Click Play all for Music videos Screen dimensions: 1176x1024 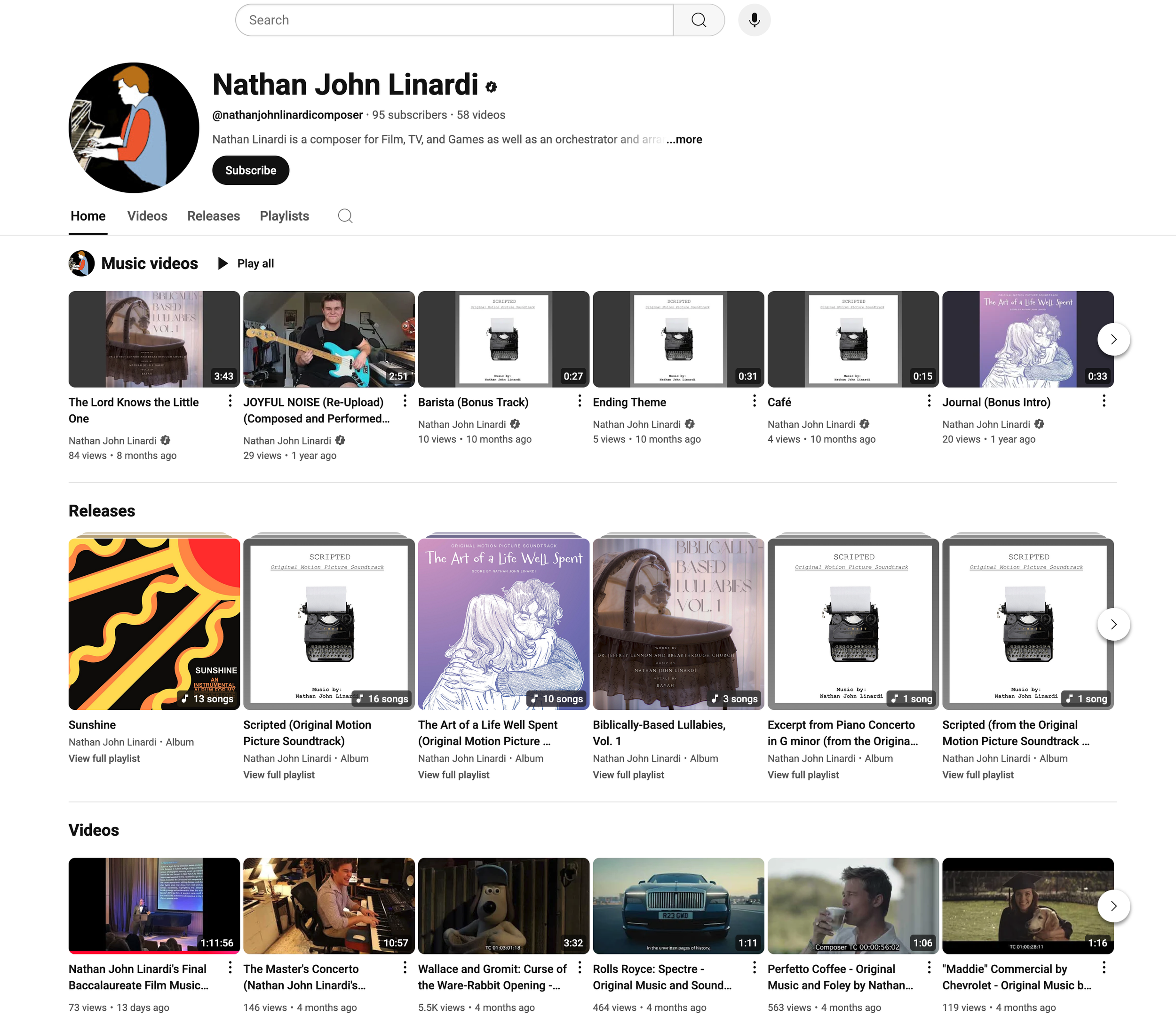[247, 263]
